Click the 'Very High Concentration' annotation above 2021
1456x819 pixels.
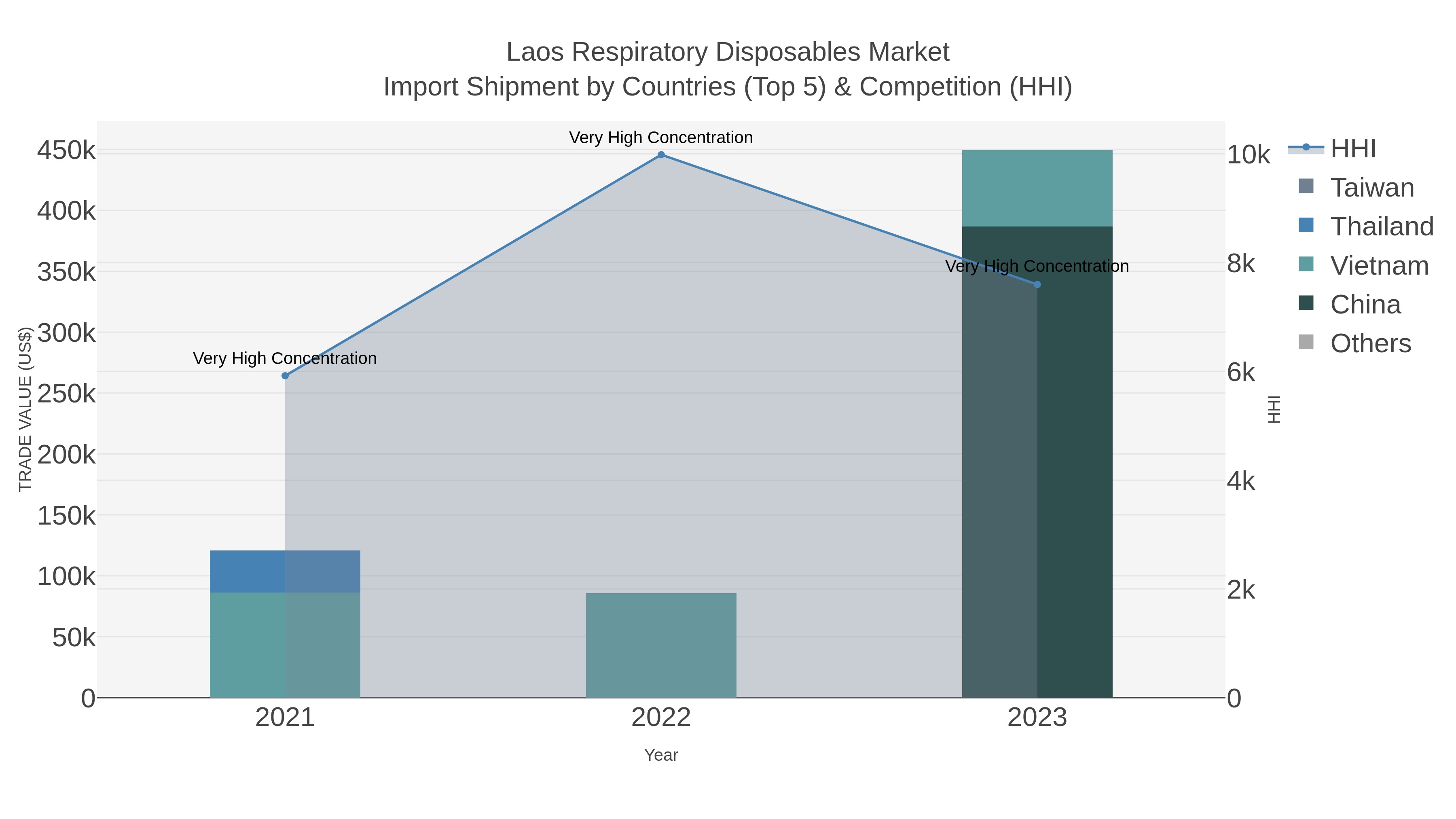[x=285, y=358]
